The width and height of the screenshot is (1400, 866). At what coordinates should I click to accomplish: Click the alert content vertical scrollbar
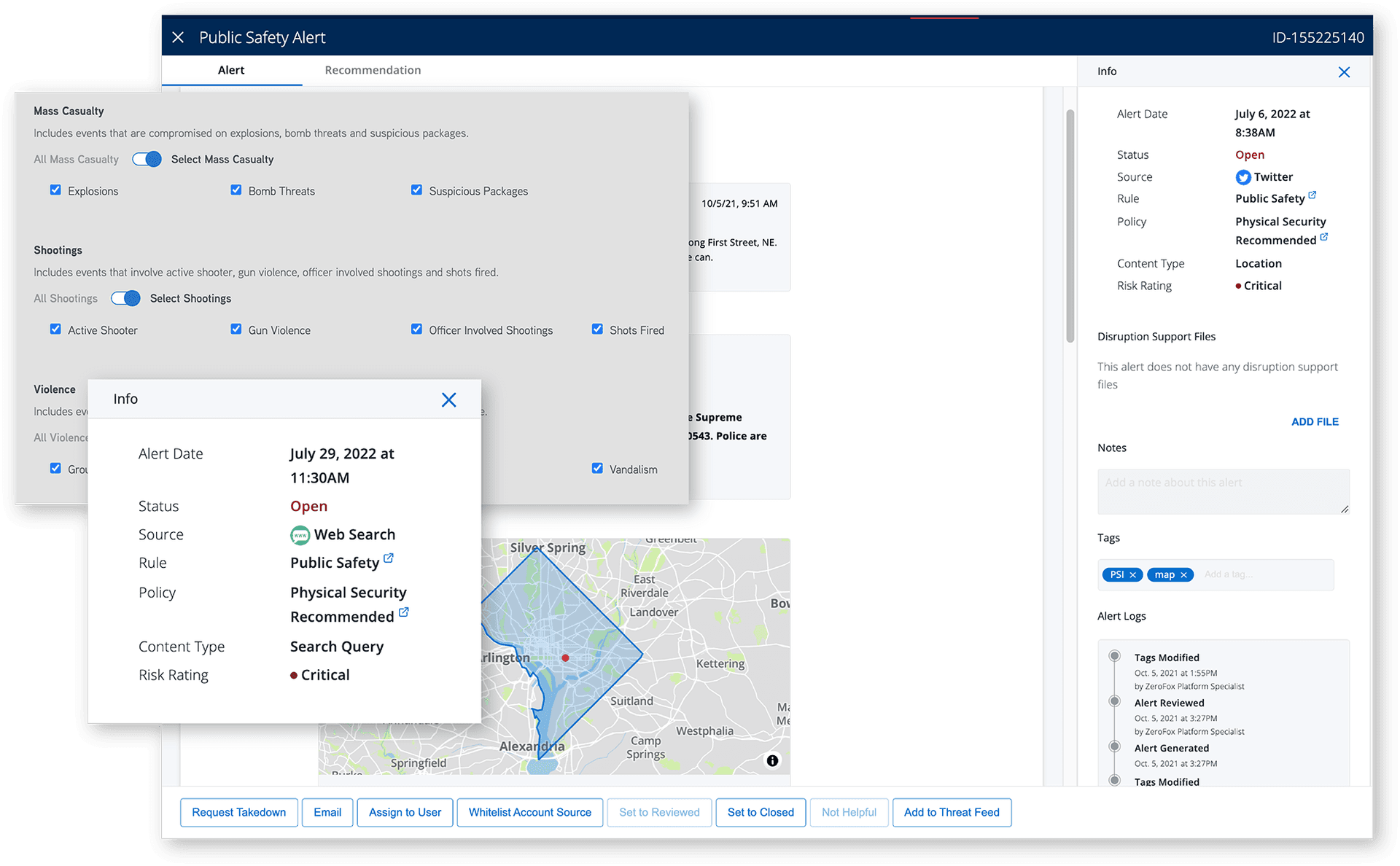coord(1070,226)
